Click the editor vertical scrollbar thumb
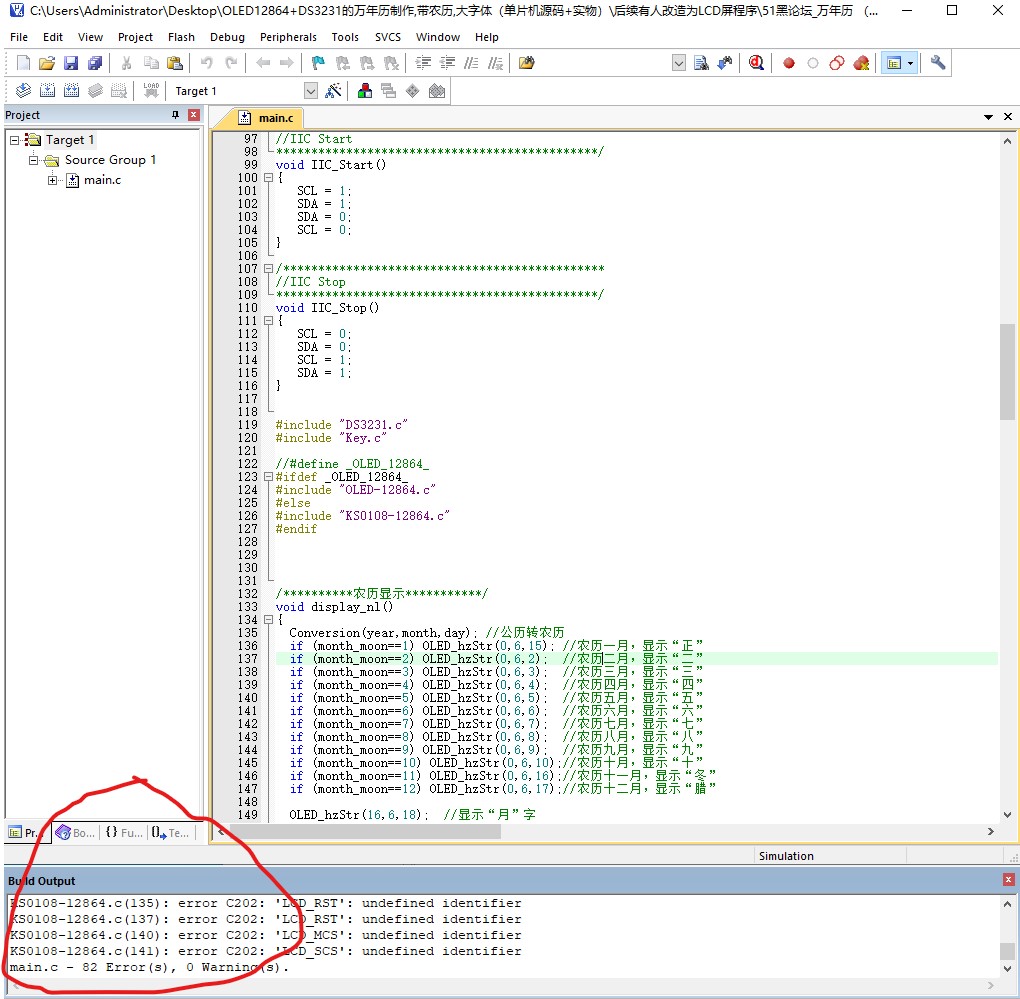This screenshot has height=999, width=1020. 1007,371
